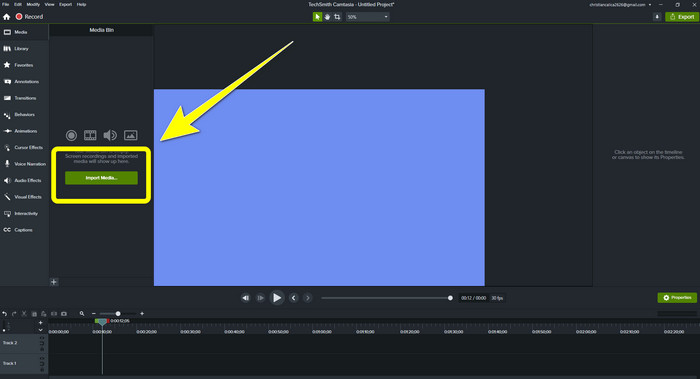Cut the selection with scissors icon

[x=24, y=314]
